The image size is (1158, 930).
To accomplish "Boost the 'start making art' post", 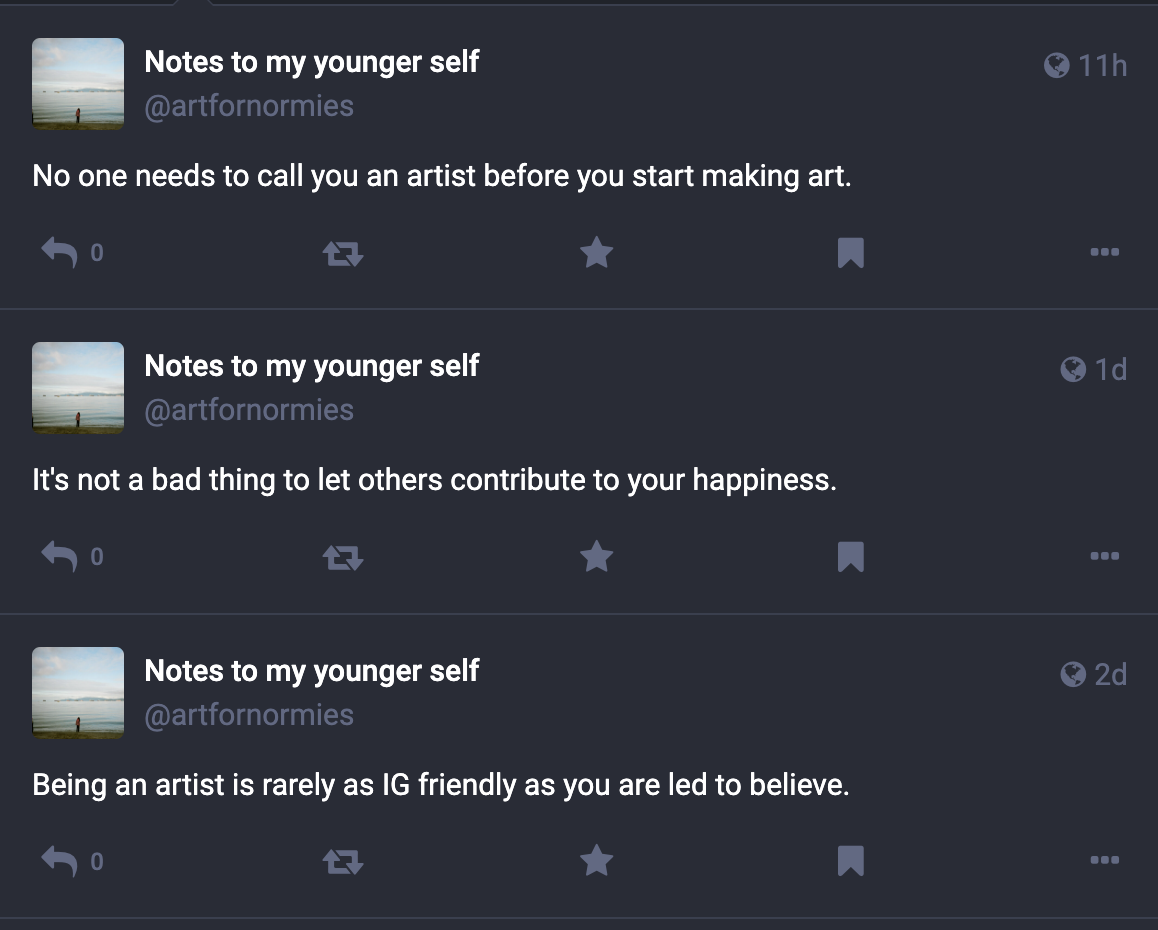I will [343, 254].
